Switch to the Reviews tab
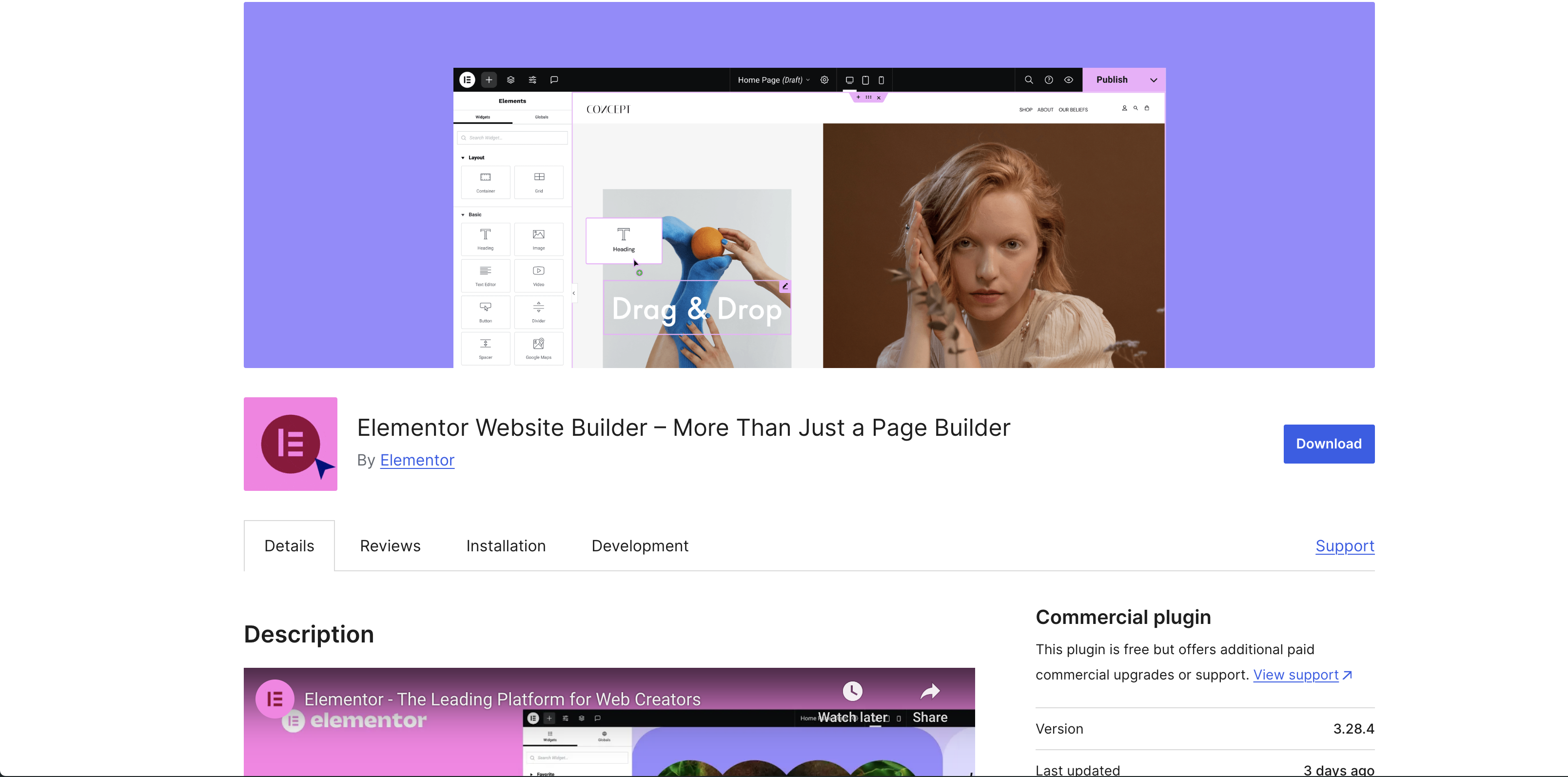Image resolution: width=1568 pixels, height=777 pixels. coord(390,546)
